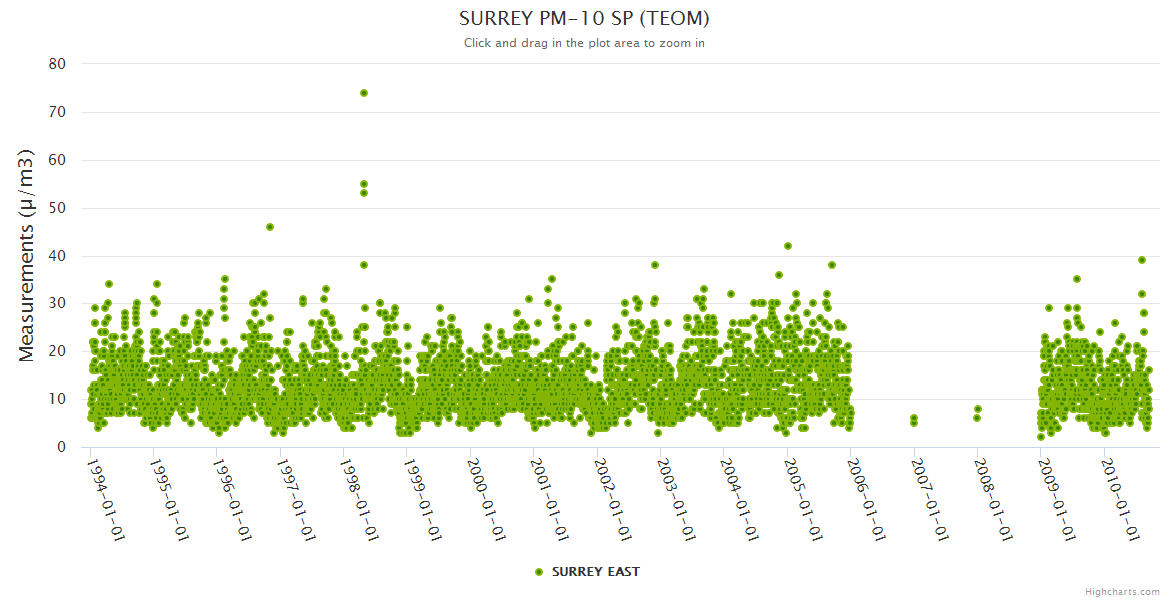Image resolution: width=1170 pixels, height=600 pixels.
Task: Click the 80 y-axis tick label
Action: click(57, 64)
